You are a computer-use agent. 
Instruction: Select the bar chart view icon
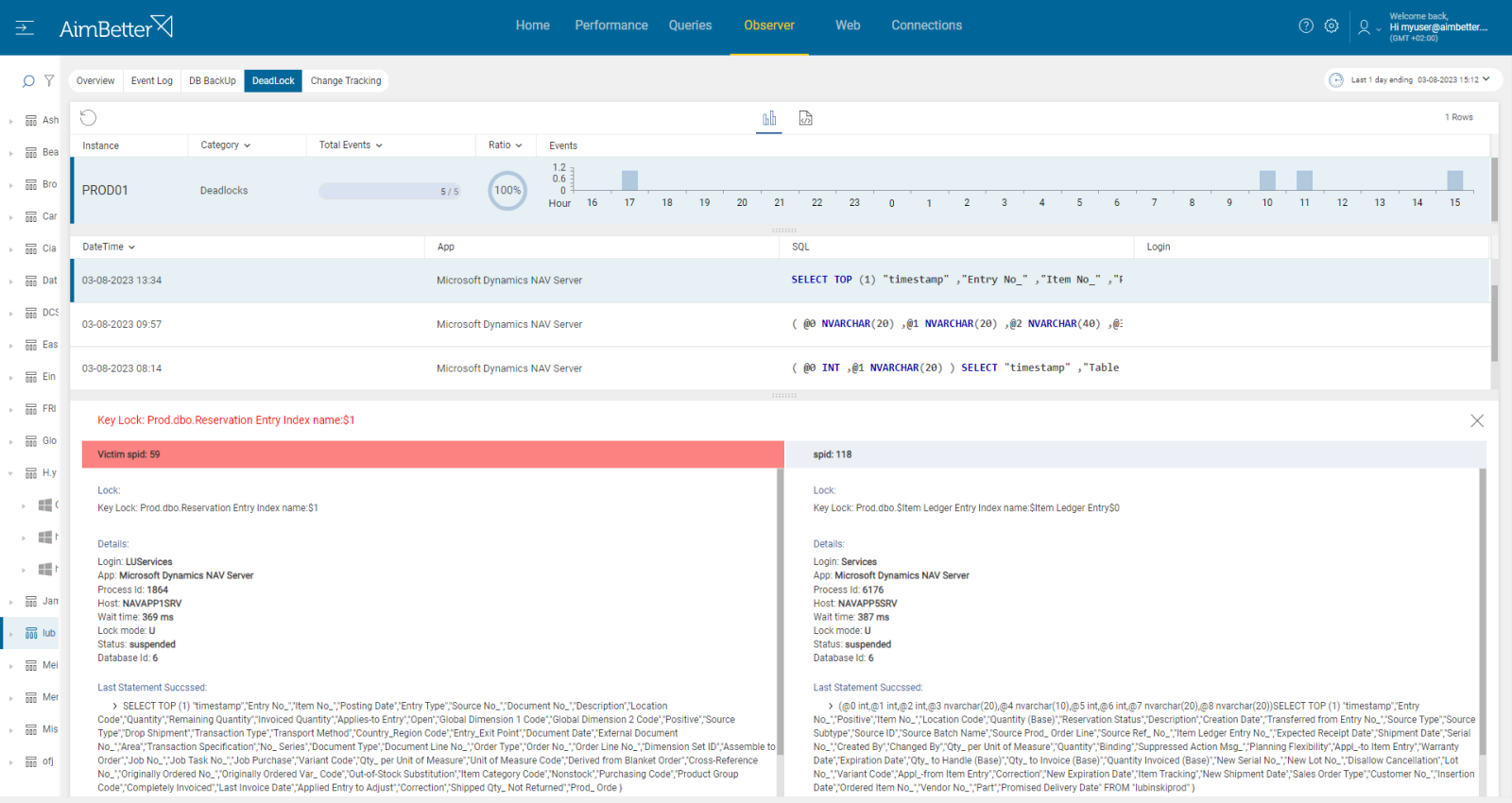(x=769, y=118)
